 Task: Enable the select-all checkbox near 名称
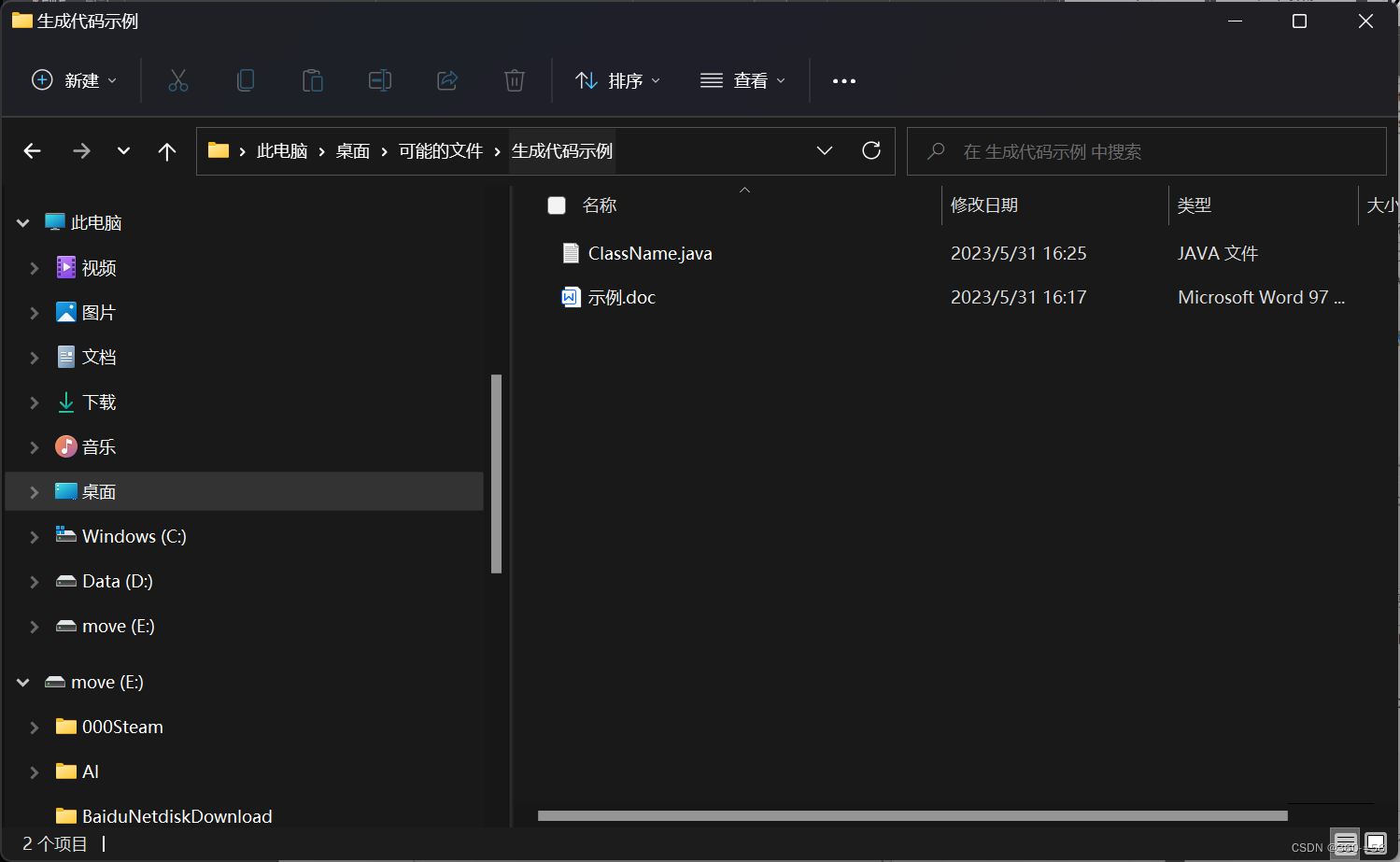[x=557, y=205]
